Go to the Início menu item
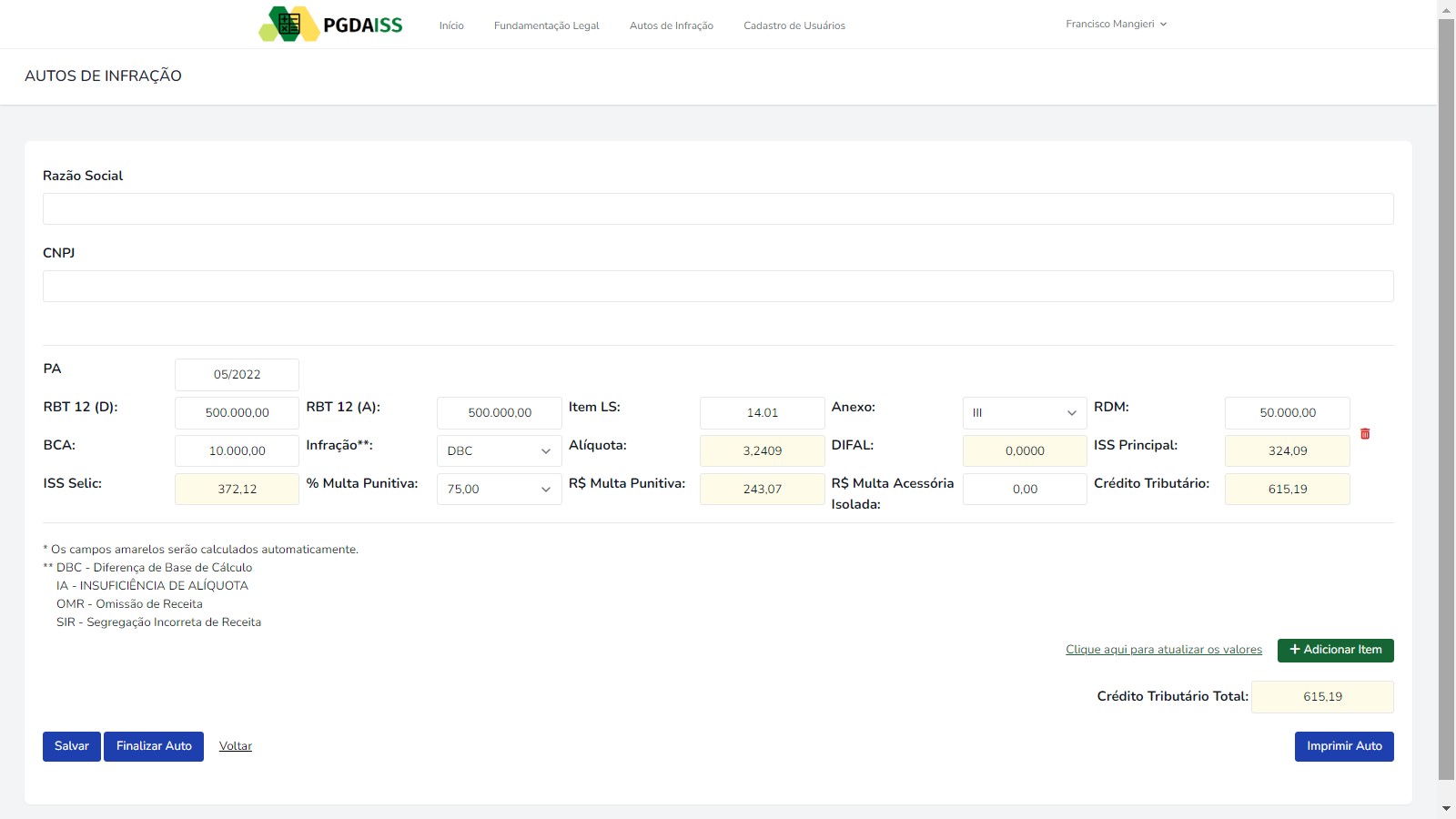1456x819 pixels. (x=451, y=25)
